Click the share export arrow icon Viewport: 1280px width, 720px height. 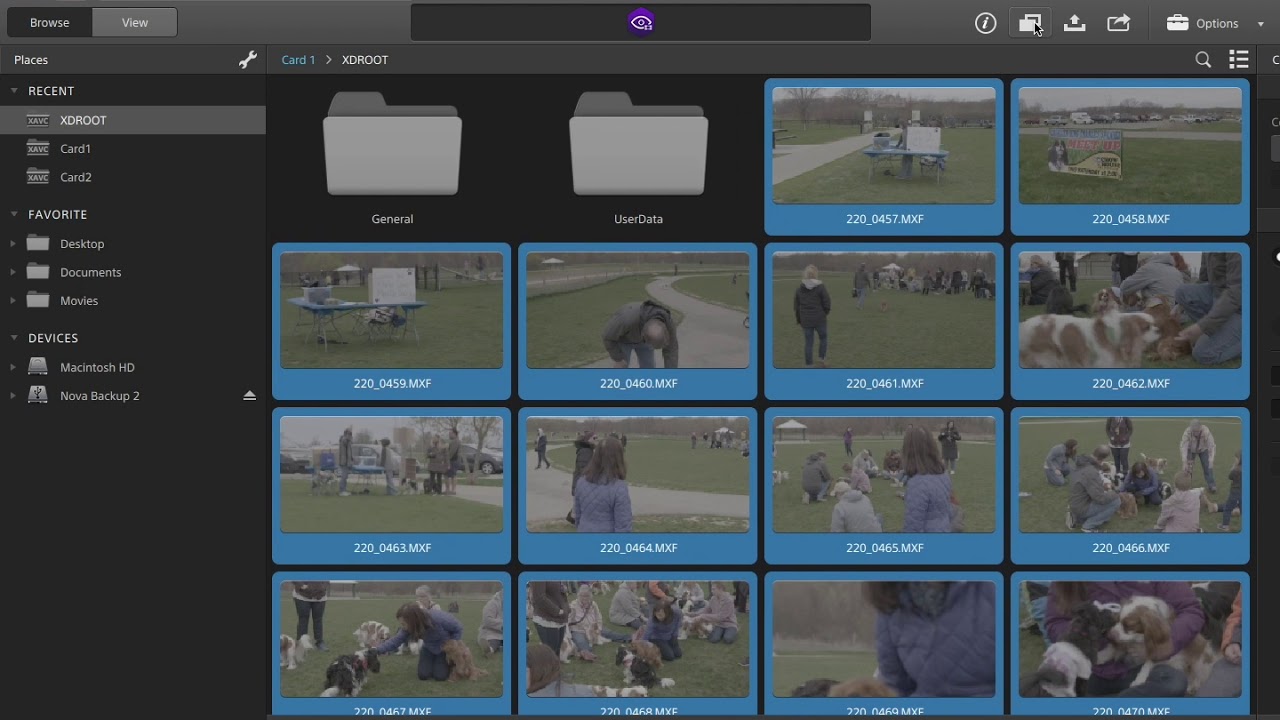coord(1119,23)
